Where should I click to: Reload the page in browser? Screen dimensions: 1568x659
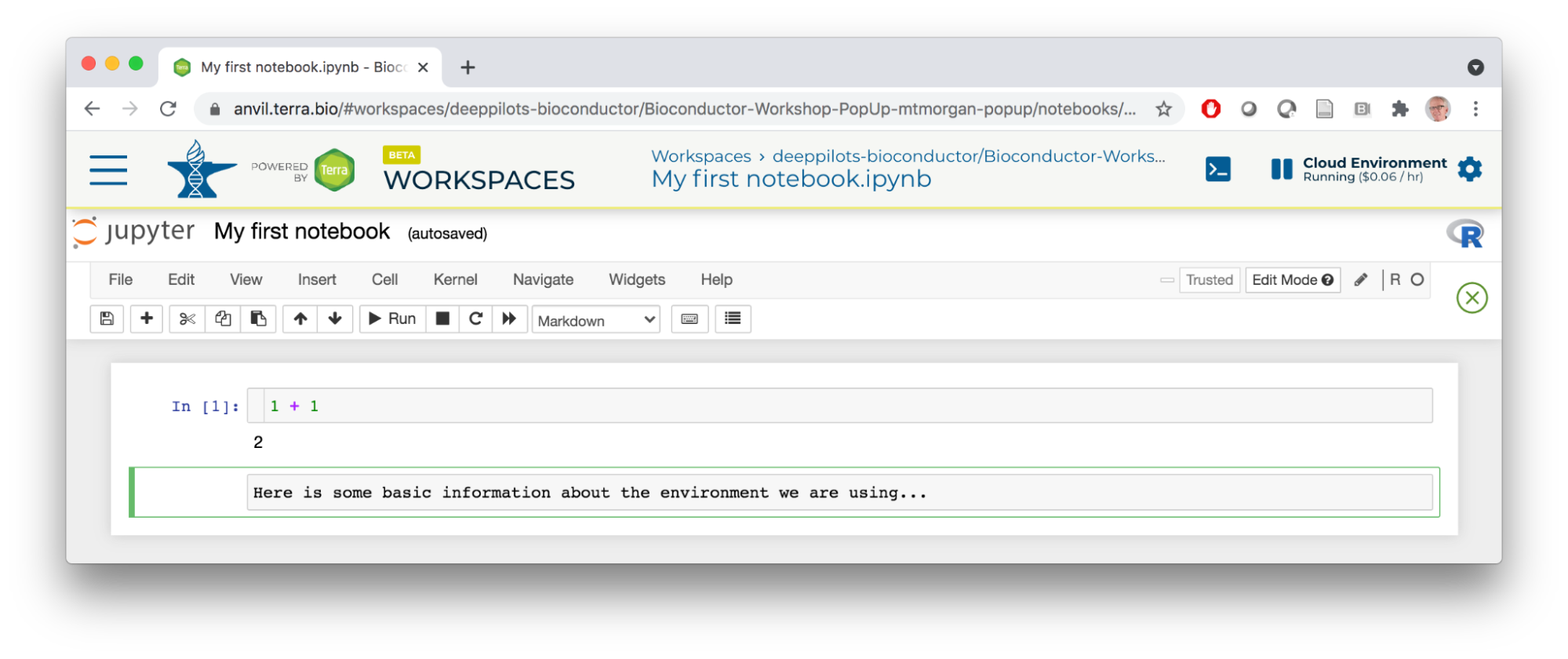pos(168,109)
